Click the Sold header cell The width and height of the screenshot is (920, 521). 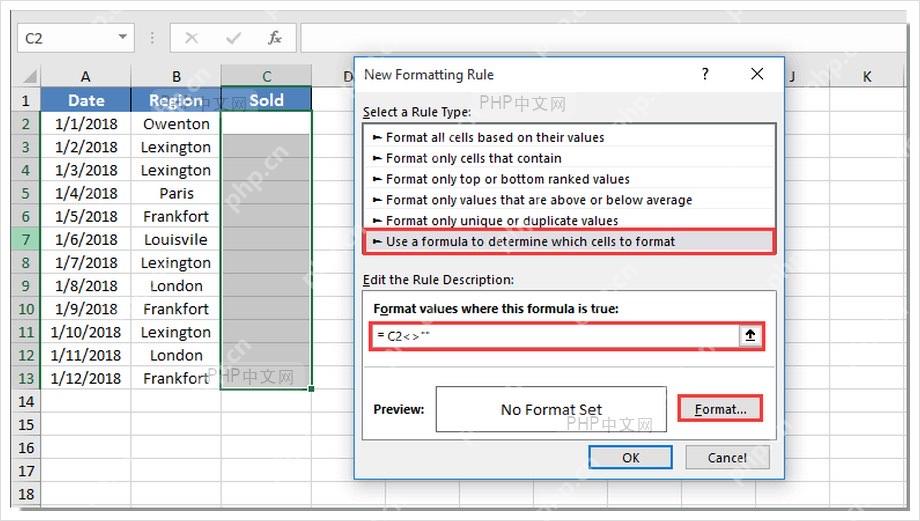(x=266, y=100)
